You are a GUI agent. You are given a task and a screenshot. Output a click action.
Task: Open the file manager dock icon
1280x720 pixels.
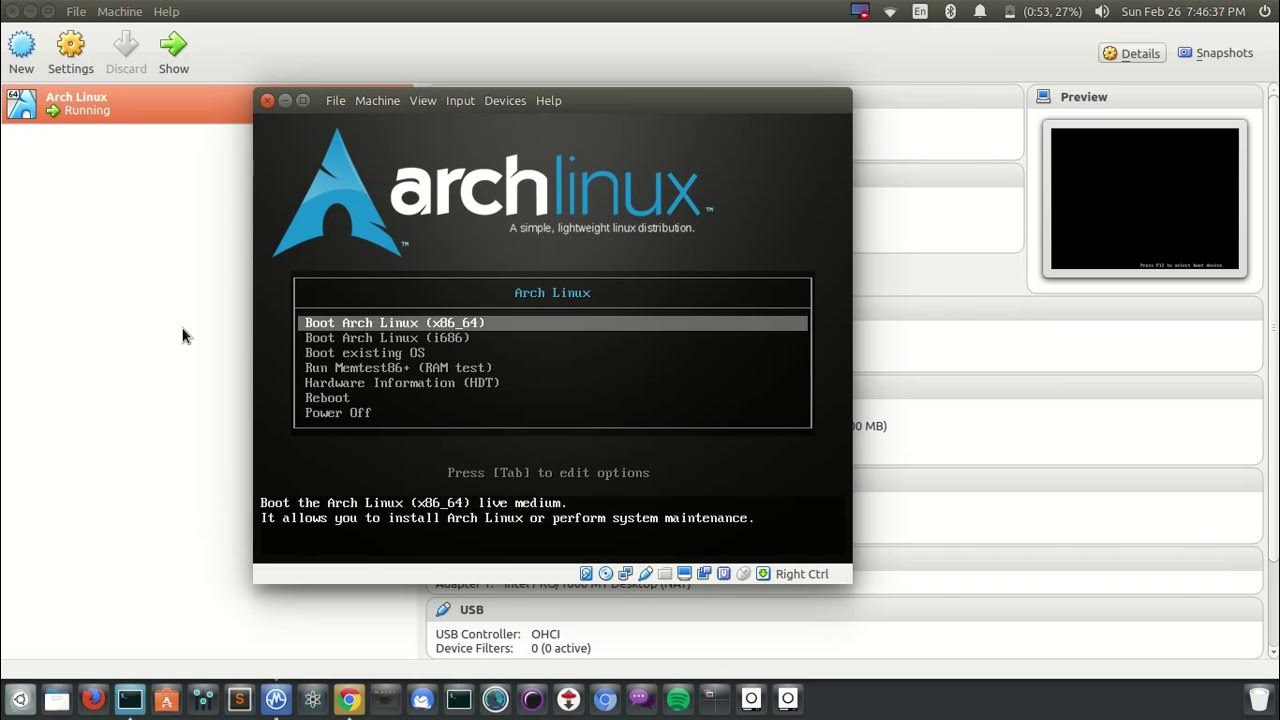click(57, 699)
